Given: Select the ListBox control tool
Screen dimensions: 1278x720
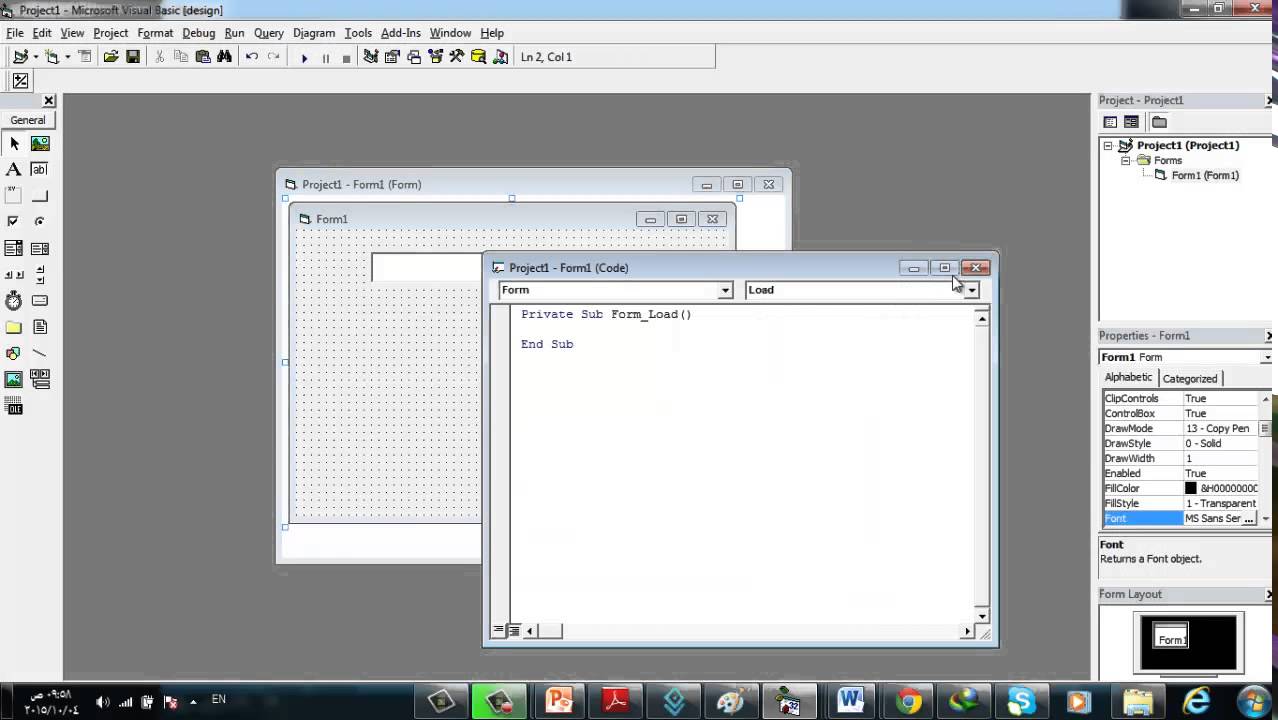Looking at the screenshot, I should (x=40, y=248).
